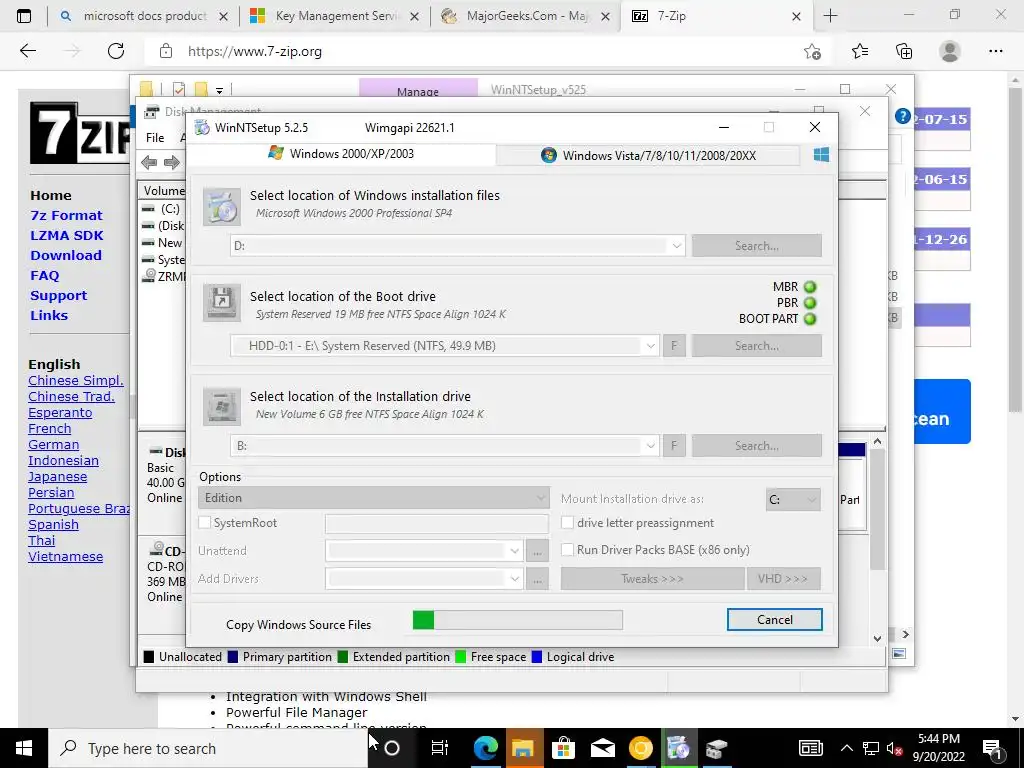Open browser Collections icon

pyautogui.click(x=904, y=51)
